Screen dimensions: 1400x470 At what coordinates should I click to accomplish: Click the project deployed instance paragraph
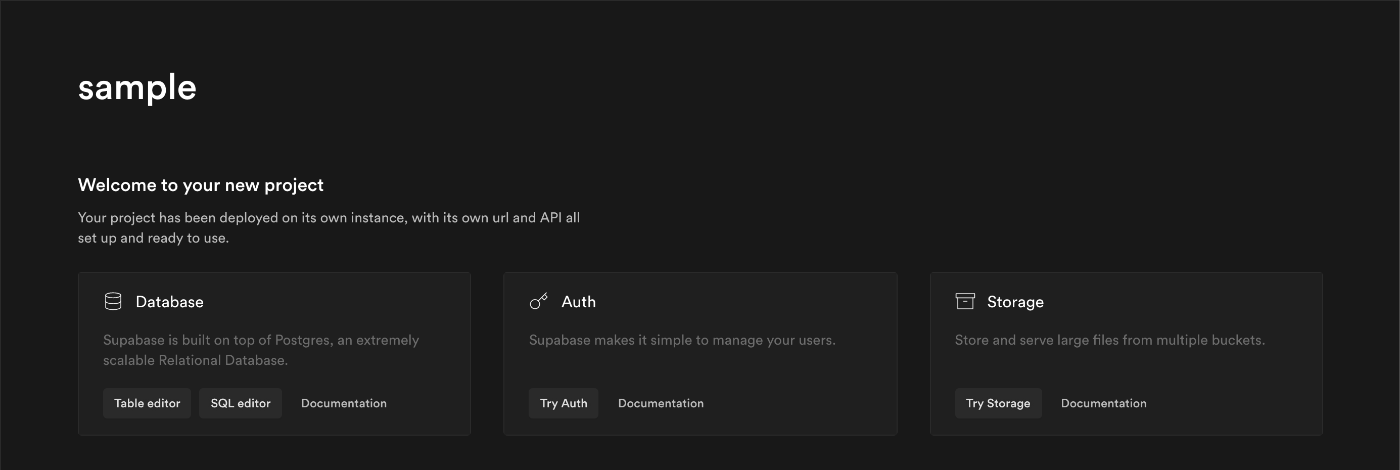(x=329, y=228)
